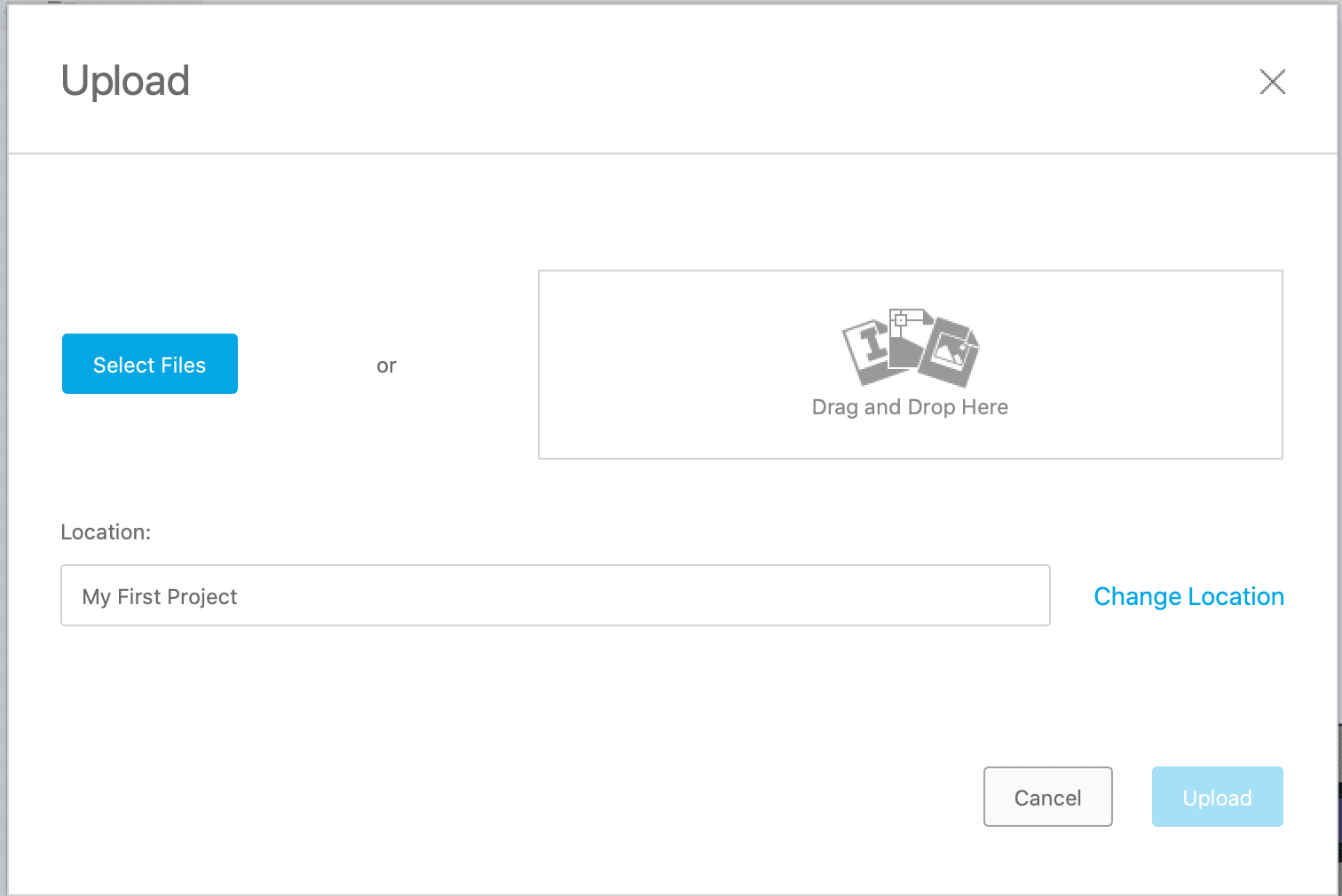Close the Upload dialog with X
The height and width of the screenshot is (896, 1342).
(x=1273, y=82)
